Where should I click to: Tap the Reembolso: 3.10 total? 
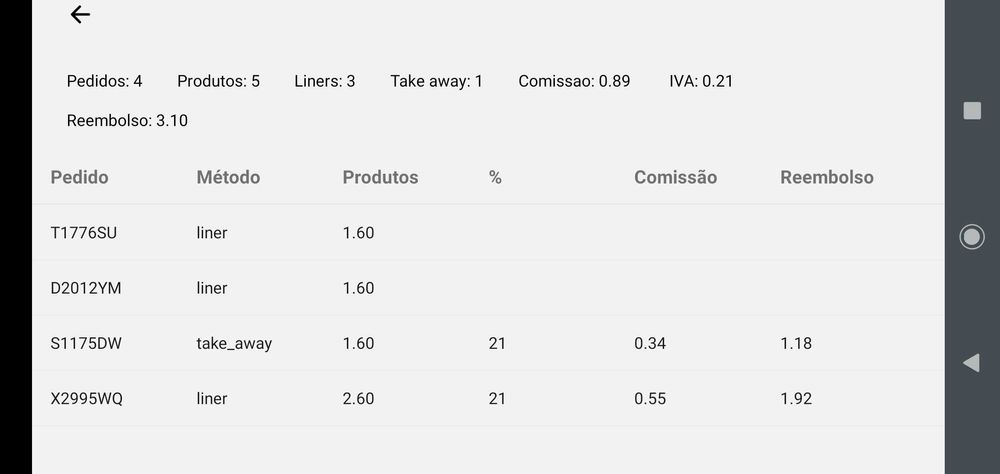[x=127, y=121]
